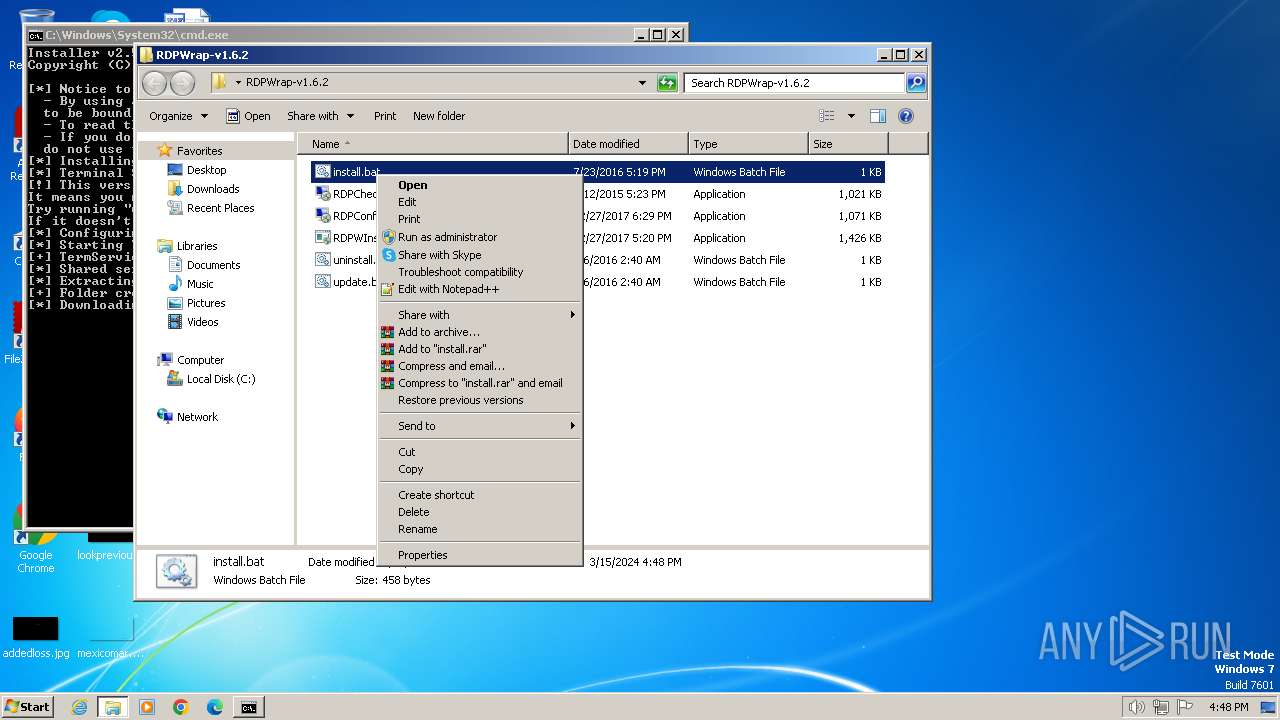
Task: Click the search magnifier icon
Action: tap(915, 83)
